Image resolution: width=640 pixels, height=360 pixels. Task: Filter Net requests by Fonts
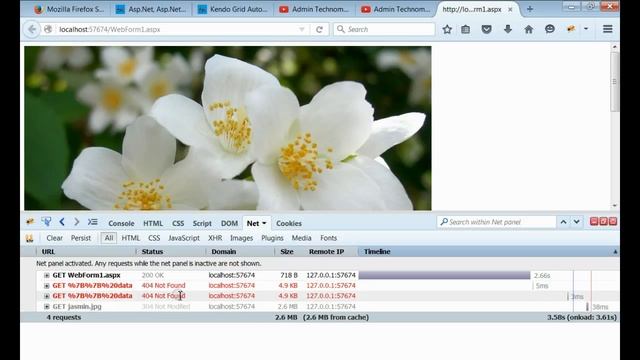pyautogui.click(x=329, y=238)
